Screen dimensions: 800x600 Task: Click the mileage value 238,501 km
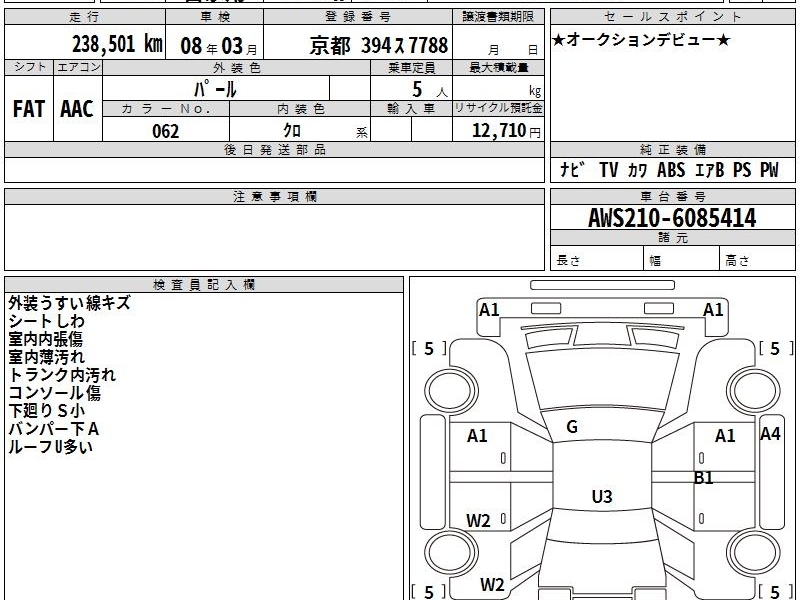(117, 44)
